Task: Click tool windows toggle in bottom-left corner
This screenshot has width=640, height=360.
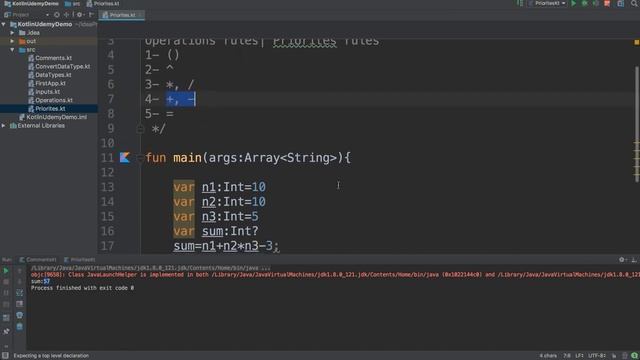Action: (5, 356)
